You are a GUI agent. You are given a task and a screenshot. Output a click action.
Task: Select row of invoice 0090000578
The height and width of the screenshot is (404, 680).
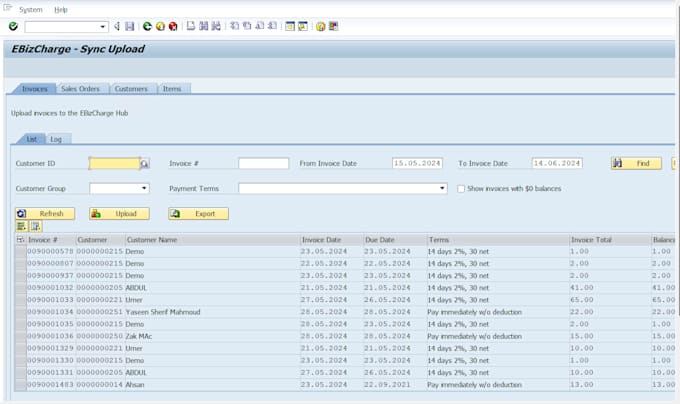pyautogui.click(x=20, y=252)
